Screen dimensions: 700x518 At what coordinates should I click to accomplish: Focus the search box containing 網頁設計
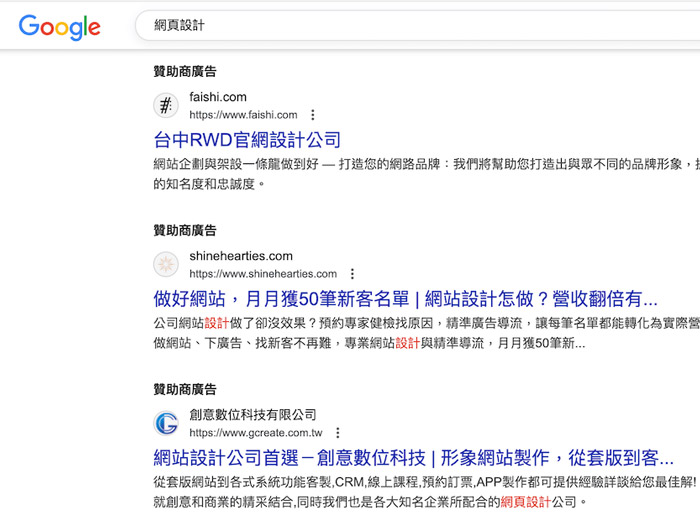point(417,25)
